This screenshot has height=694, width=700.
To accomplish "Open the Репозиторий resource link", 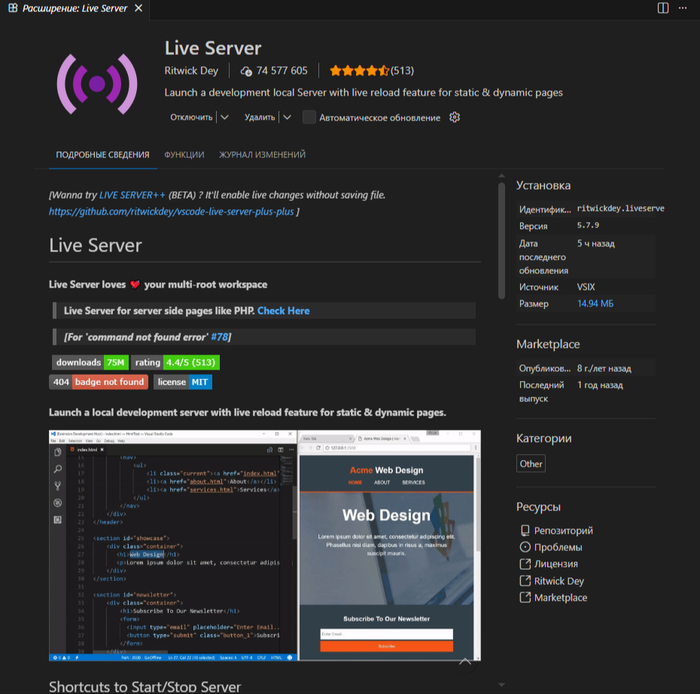I will [x=563, y=530].
